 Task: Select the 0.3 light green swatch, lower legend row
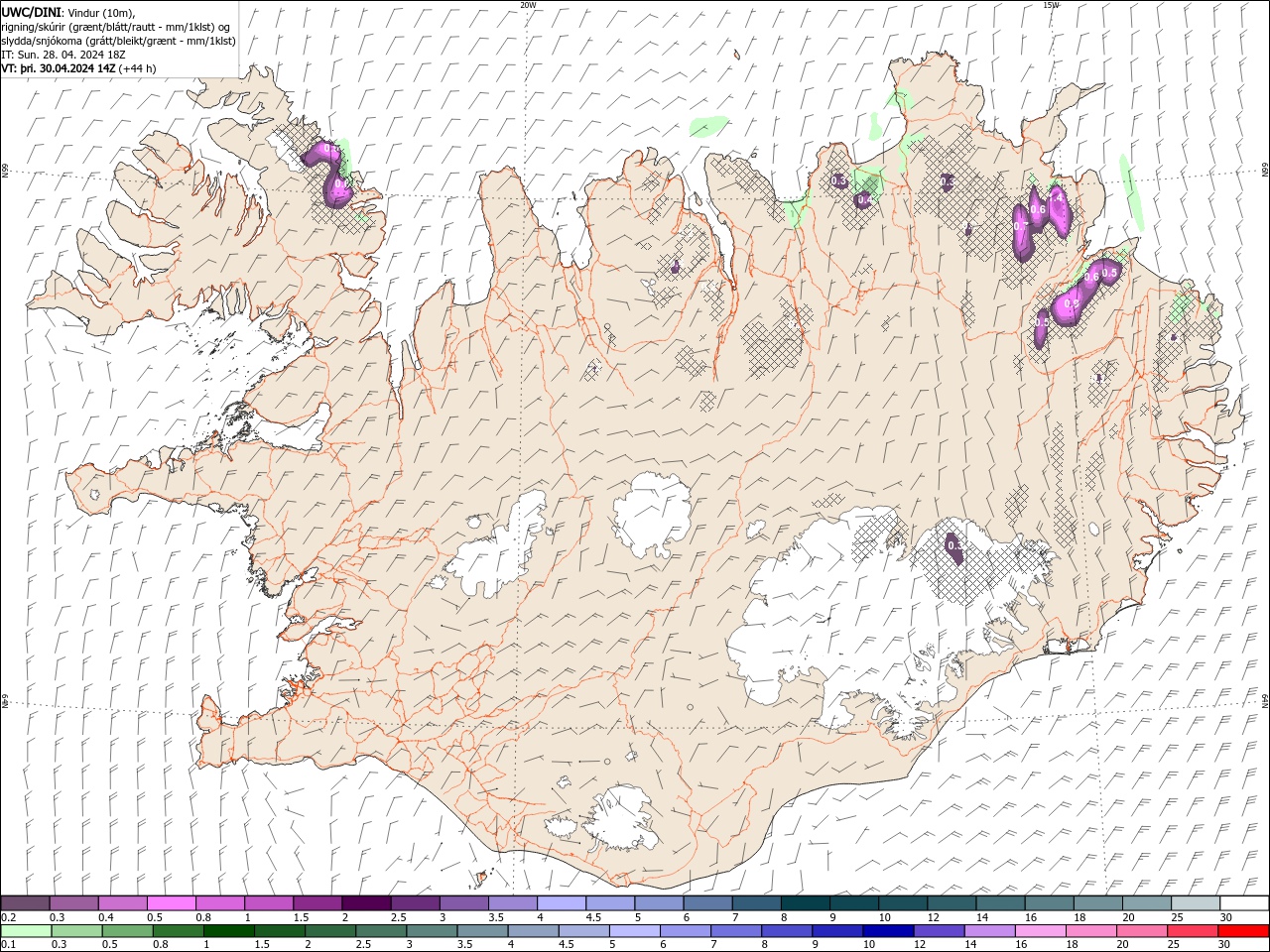point(76,931)
